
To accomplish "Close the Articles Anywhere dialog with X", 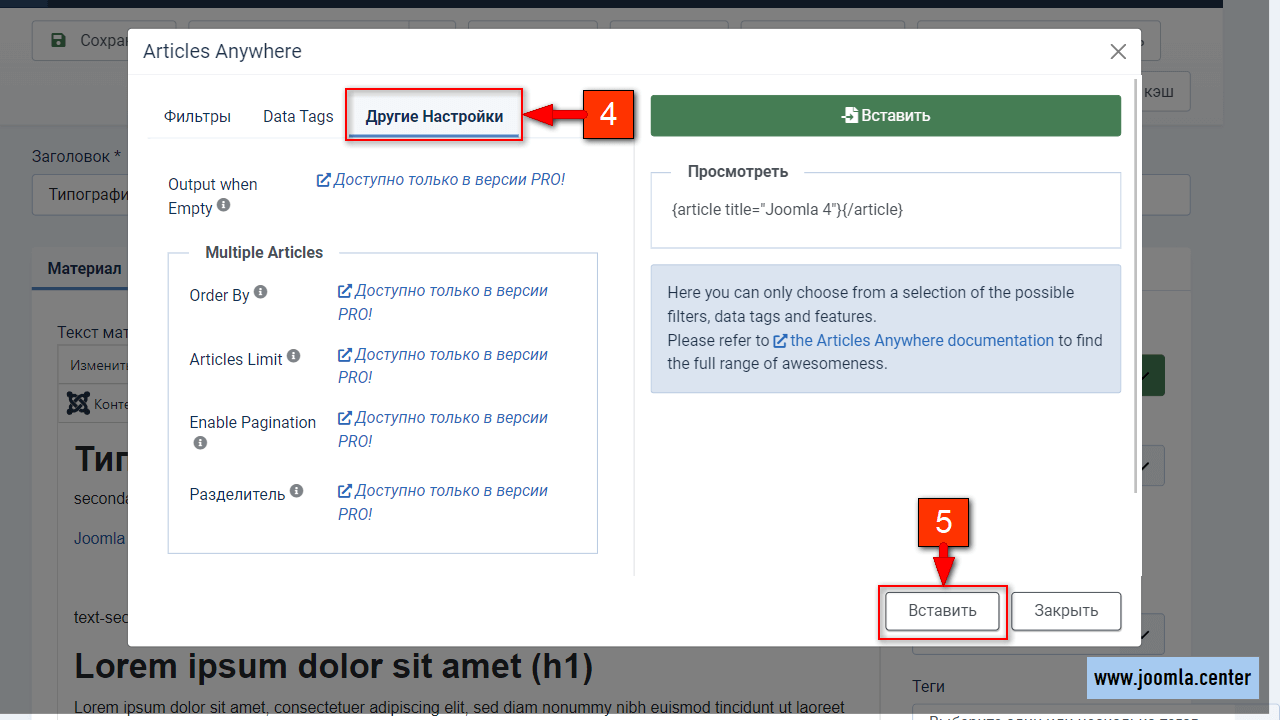I will click(x=1118, y=52).
